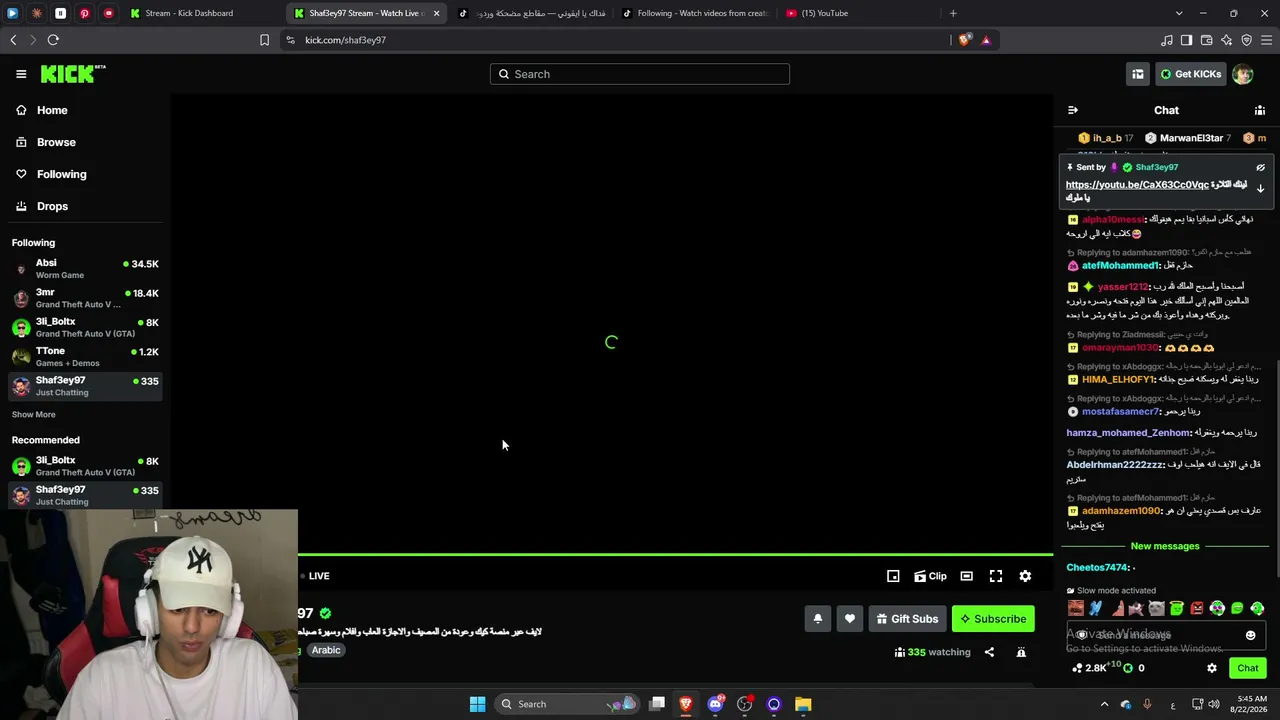The width and height of the screenshot is (1280, 720).
Task: Hide the pinned message from Shaf3ey97
Action: [1260, 167]
